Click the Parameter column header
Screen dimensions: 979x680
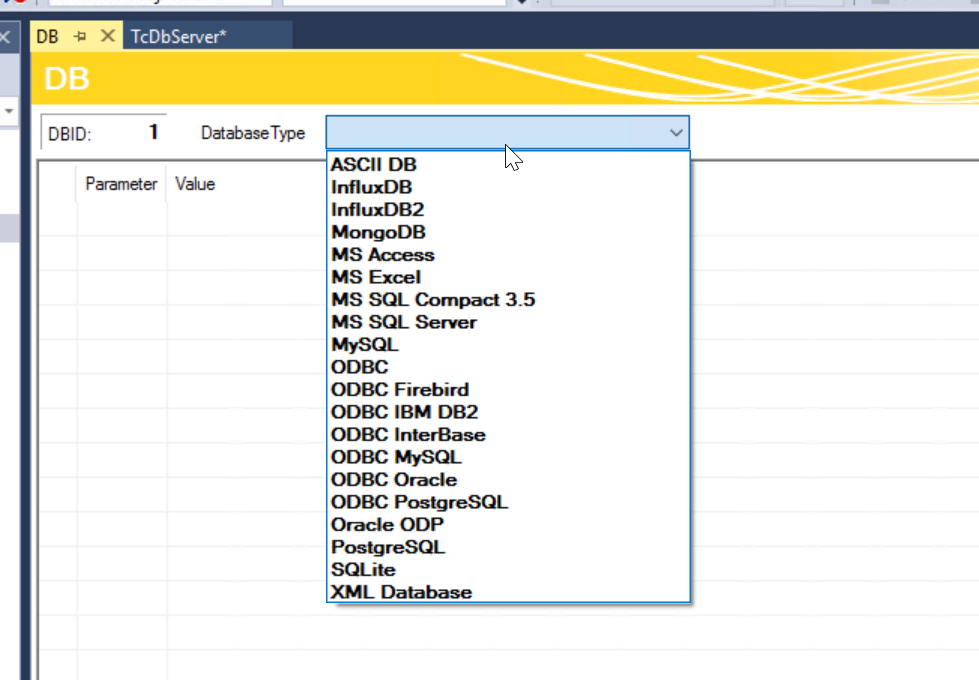pos(121,184)
